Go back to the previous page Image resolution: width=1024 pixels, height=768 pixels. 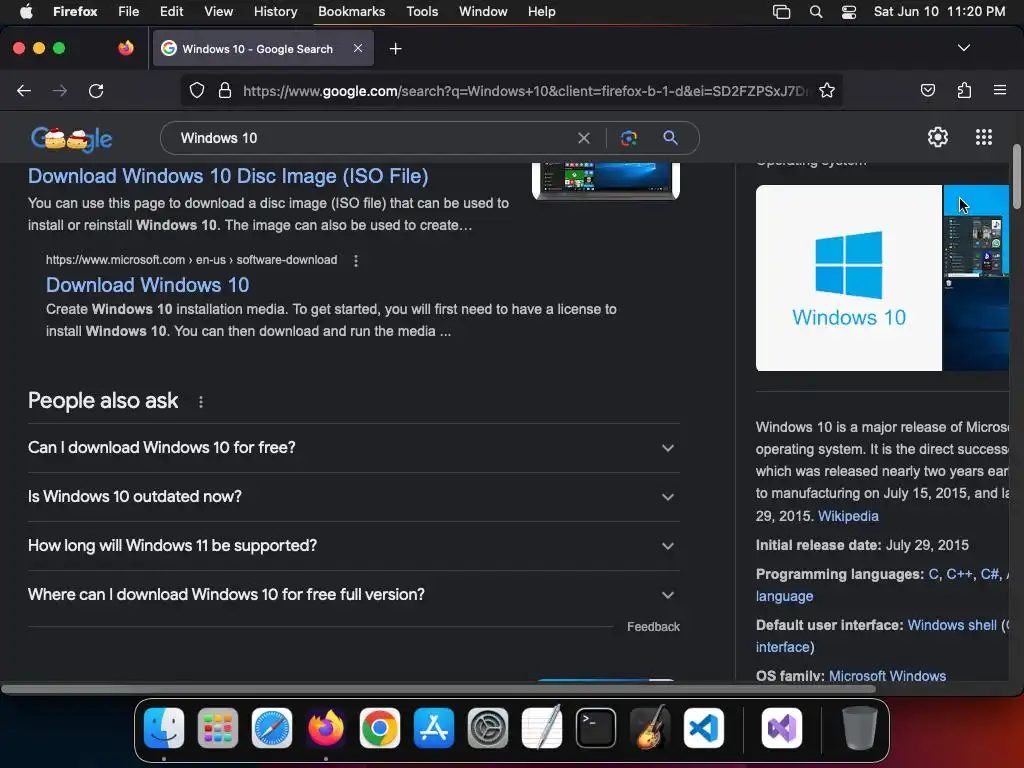(24, 91)
